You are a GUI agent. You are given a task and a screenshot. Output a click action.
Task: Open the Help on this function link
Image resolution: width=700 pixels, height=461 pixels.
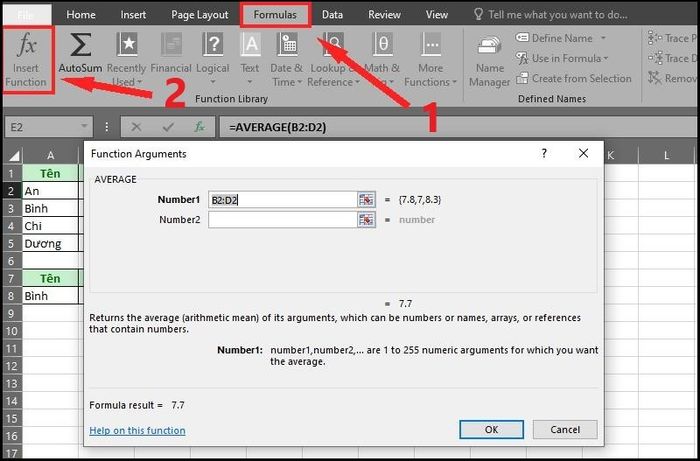(138, 431)
